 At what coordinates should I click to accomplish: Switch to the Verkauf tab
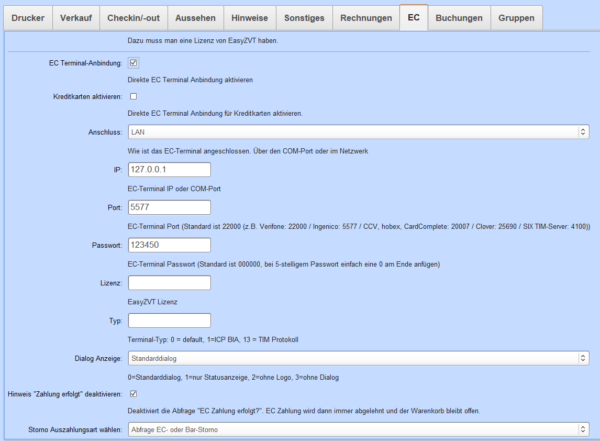pos(78,18)
